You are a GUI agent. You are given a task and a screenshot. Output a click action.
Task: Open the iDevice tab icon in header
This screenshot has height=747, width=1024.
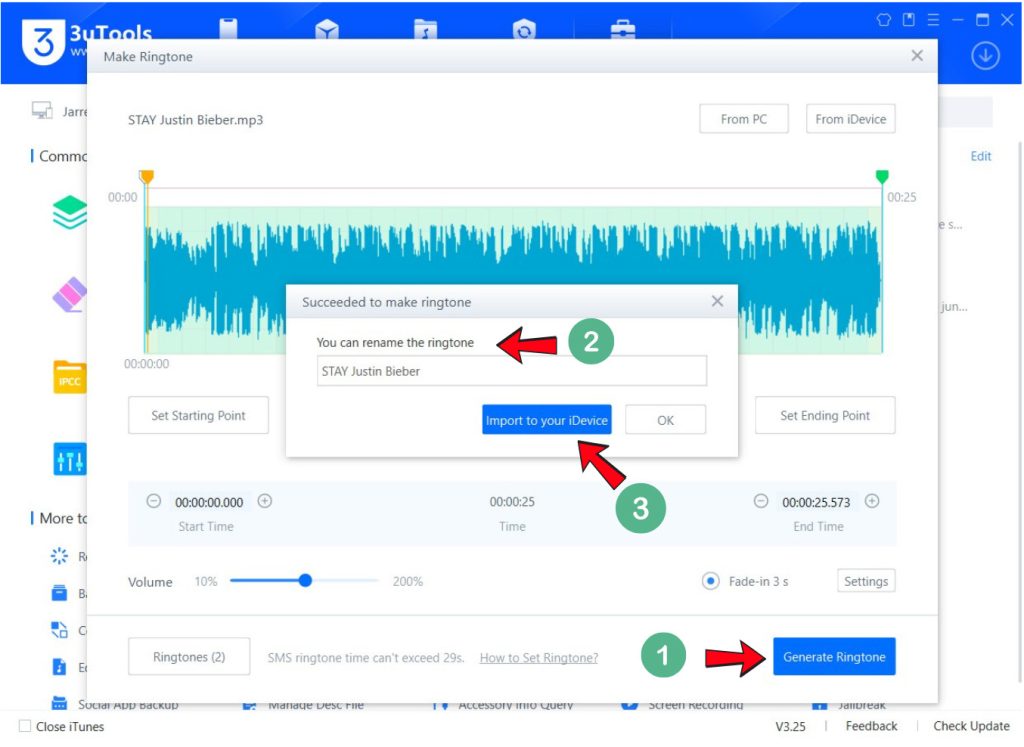pos(229,28)
